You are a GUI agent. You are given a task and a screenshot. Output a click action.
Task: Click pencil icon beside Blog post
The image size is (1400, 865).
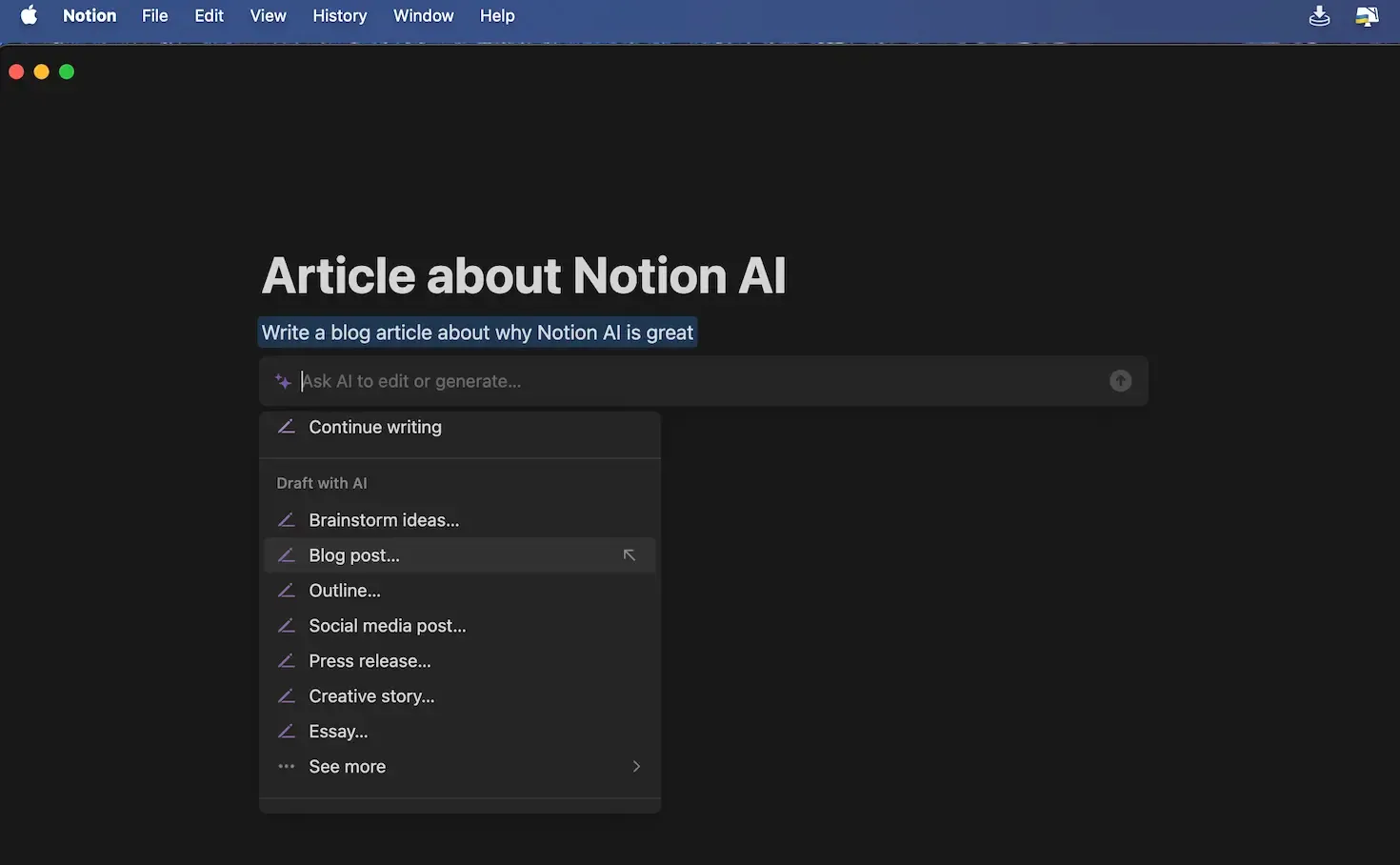pos(286,555)
